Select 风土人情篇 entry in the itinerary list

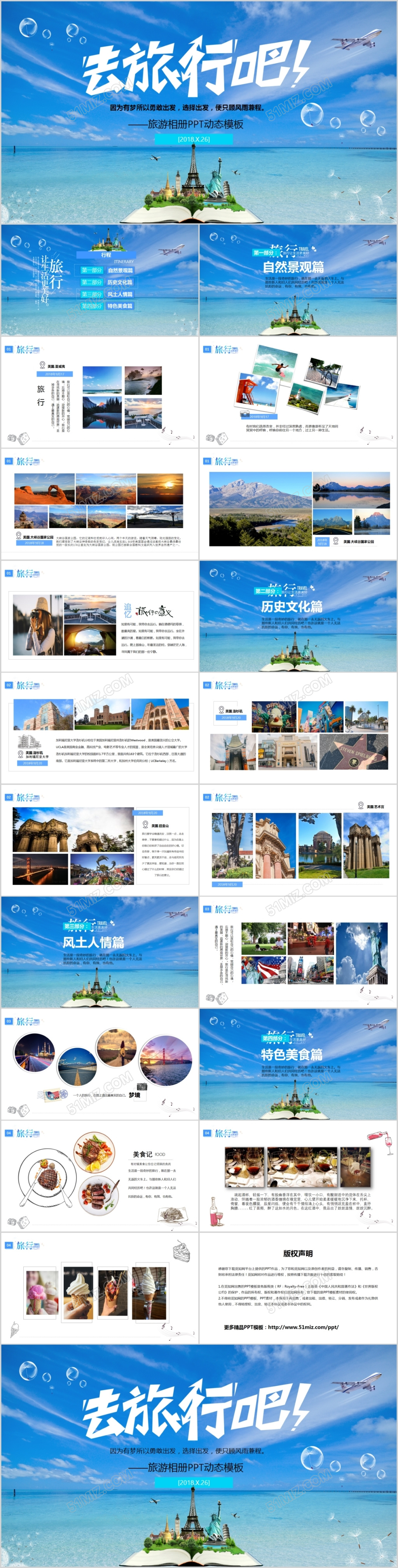click(120, 294)
